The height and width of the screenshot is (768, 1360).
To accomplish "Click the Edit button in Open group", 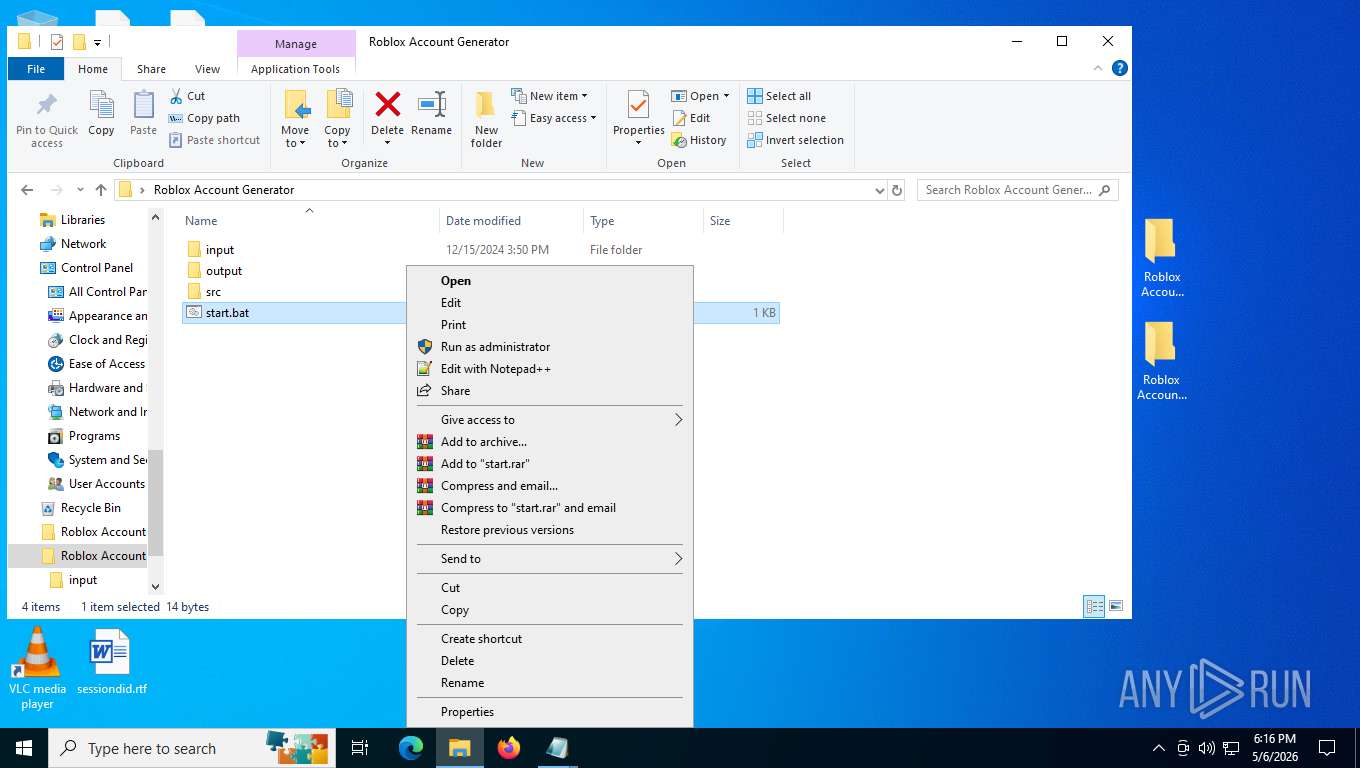I will click(691, 118).
